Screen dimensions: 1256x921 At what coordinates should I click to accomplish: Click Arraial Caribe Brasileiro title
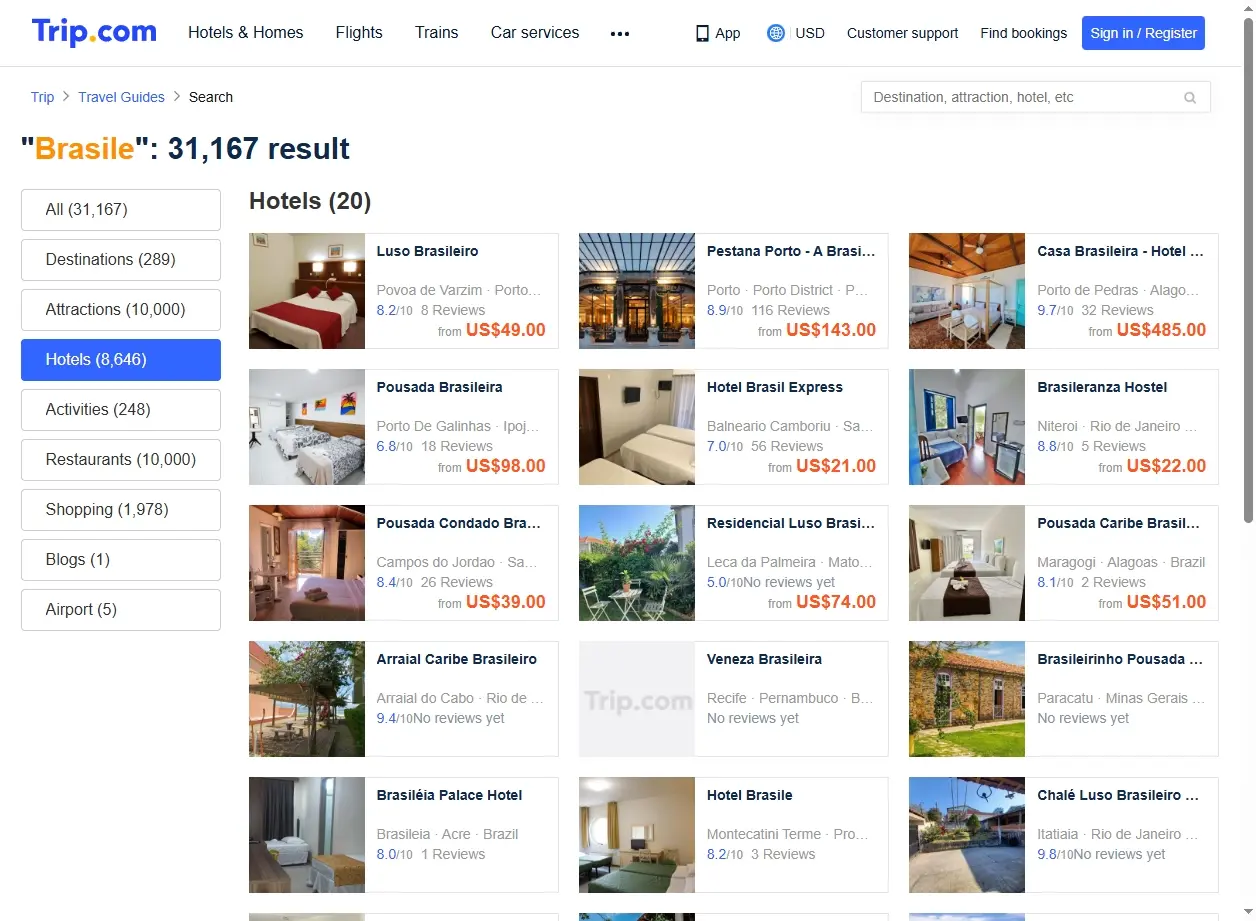click(x=456, y=659)
